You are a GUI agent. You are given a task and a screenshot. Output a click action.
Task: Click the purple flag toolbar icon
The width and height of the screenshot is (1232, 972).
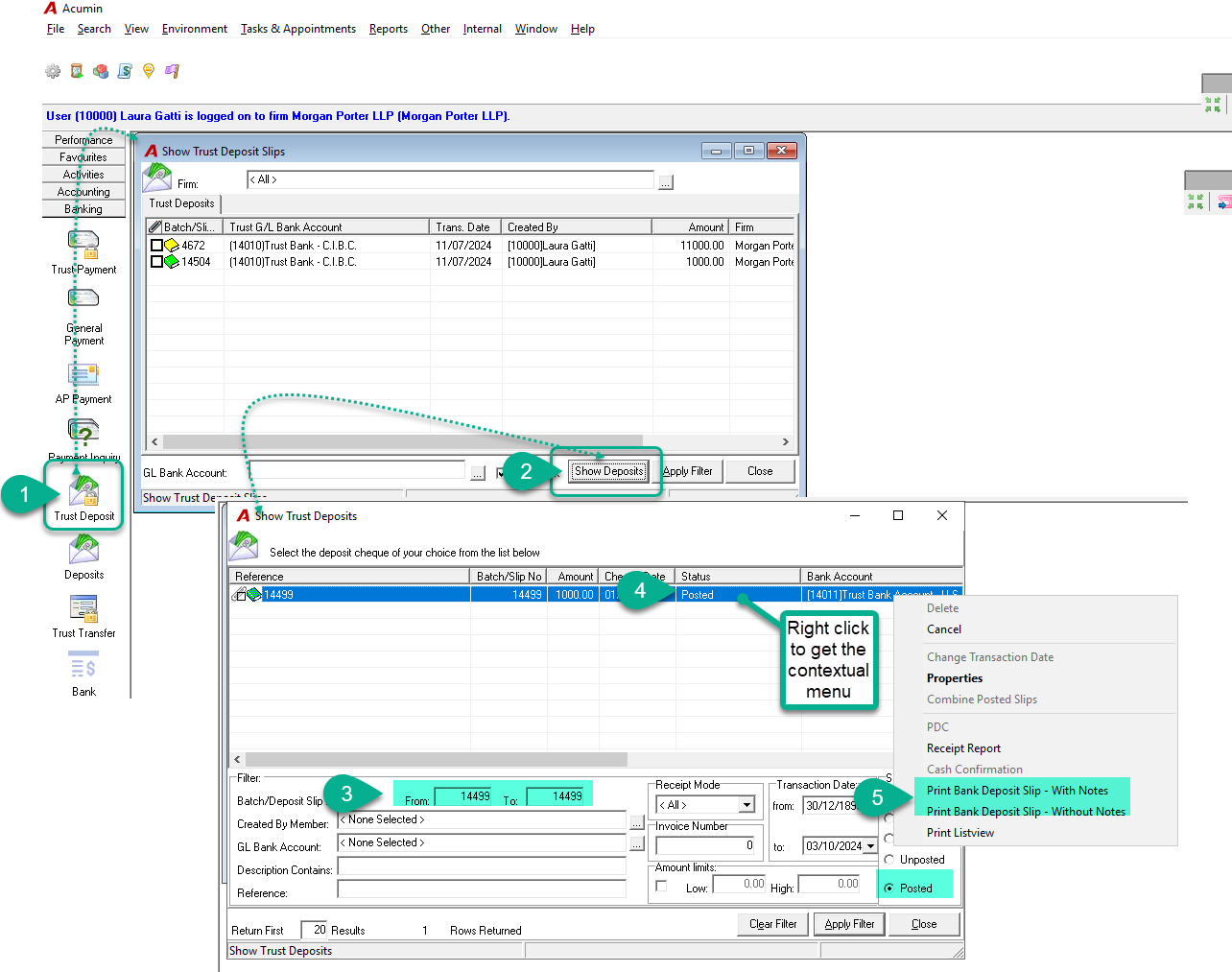point(172,71)
